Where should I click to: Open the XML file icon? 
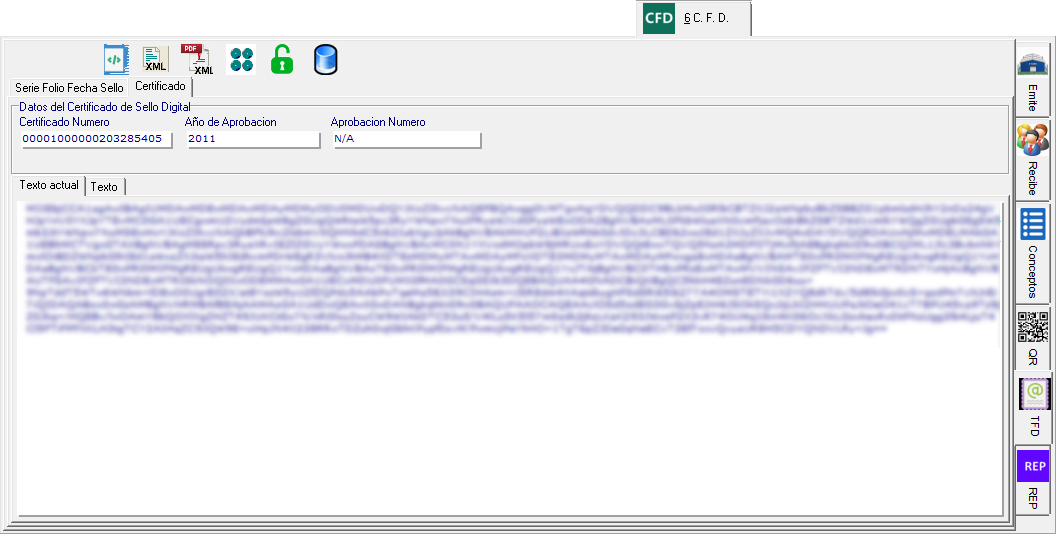coord(156,59)
